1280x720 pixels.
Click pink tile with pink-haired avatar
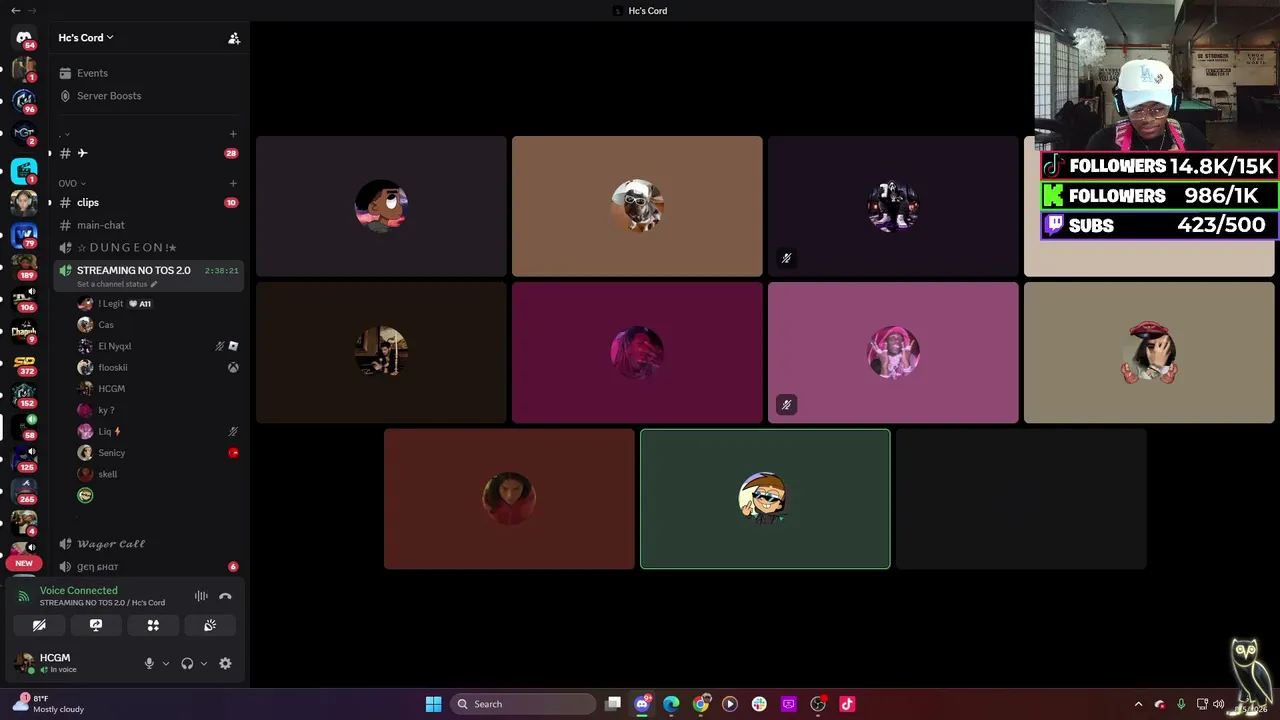click(893, 352)
